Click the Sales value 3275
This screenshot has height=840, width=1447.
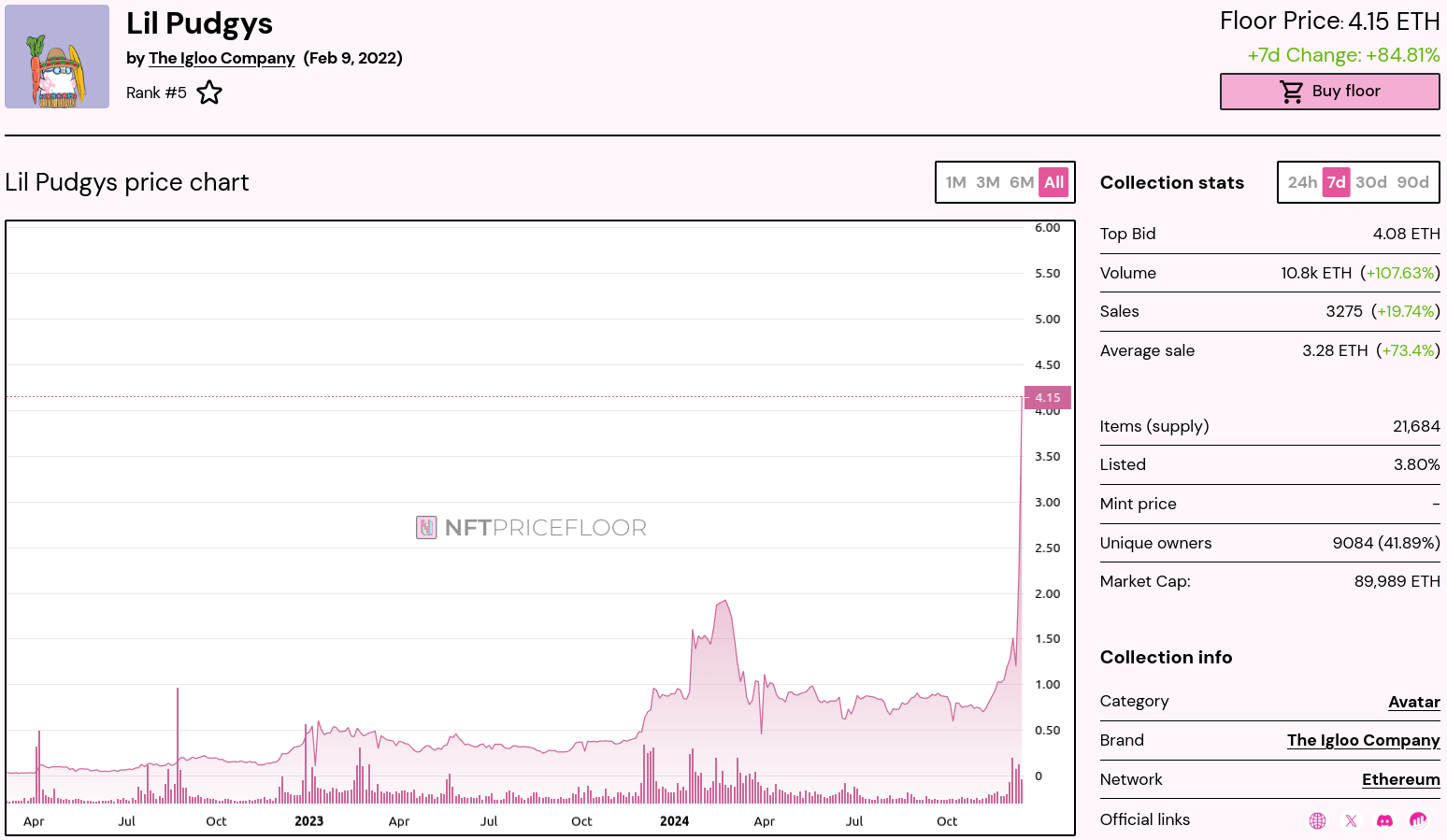point(1344,311)
